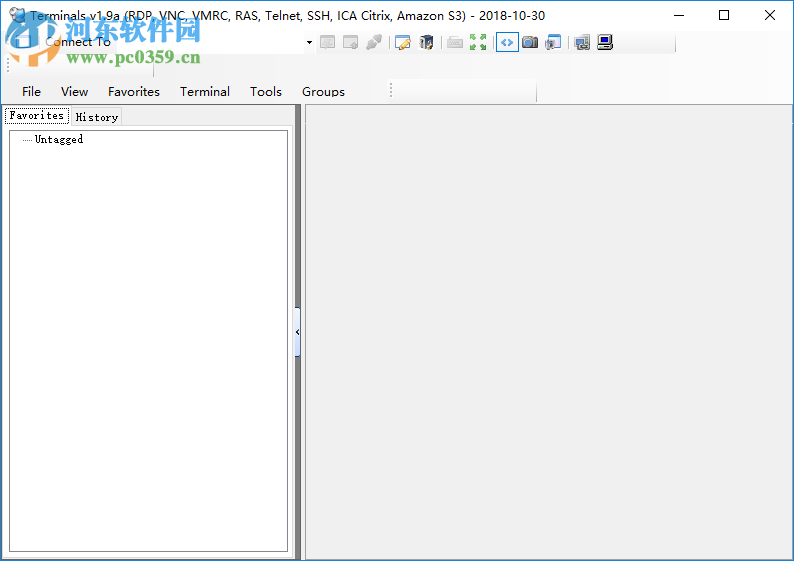This screenshot has width=794, height=561.
Task: Open the Terminal menu
Action: [205, 92]
